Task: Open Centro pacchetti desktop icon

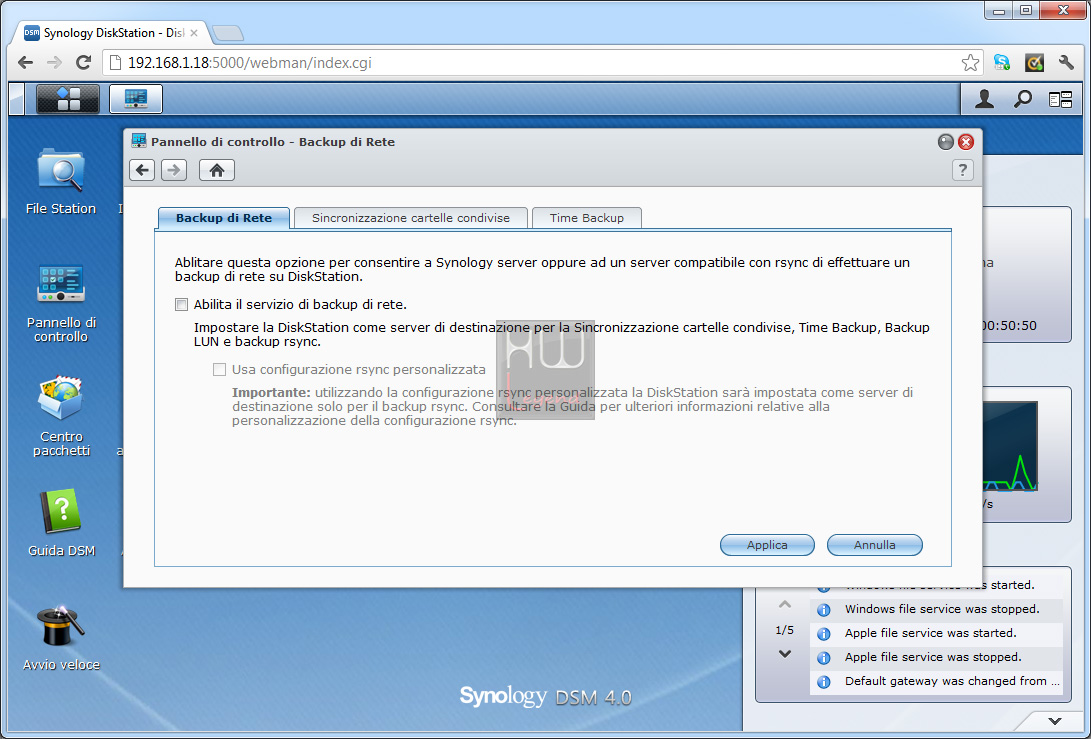Action: coord(61,416)
